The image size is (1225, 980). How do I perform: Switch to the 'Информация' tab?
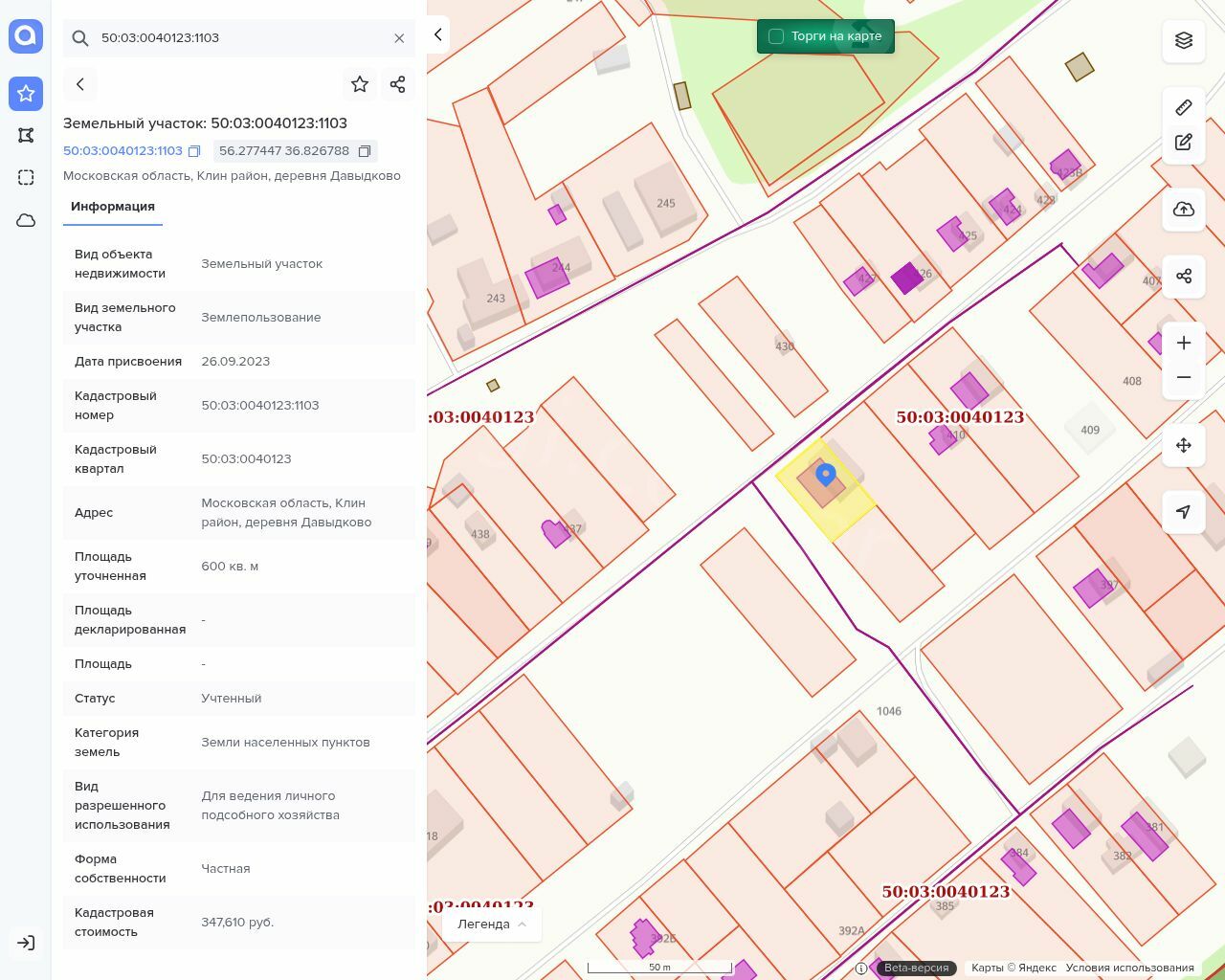click(113, 207)
